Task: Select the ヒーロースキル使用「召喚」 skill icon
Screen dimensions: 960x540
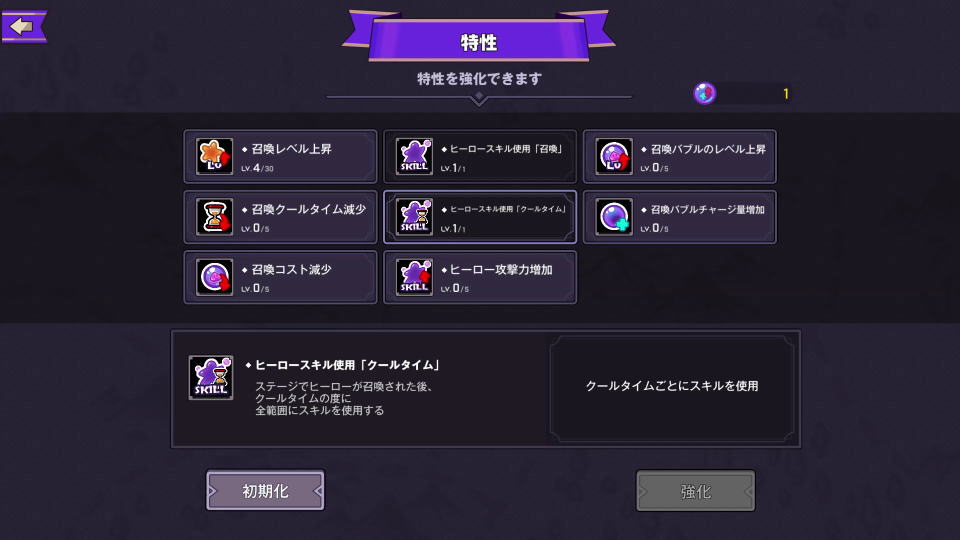Action: pyautogui.click(x=414, y=156)
